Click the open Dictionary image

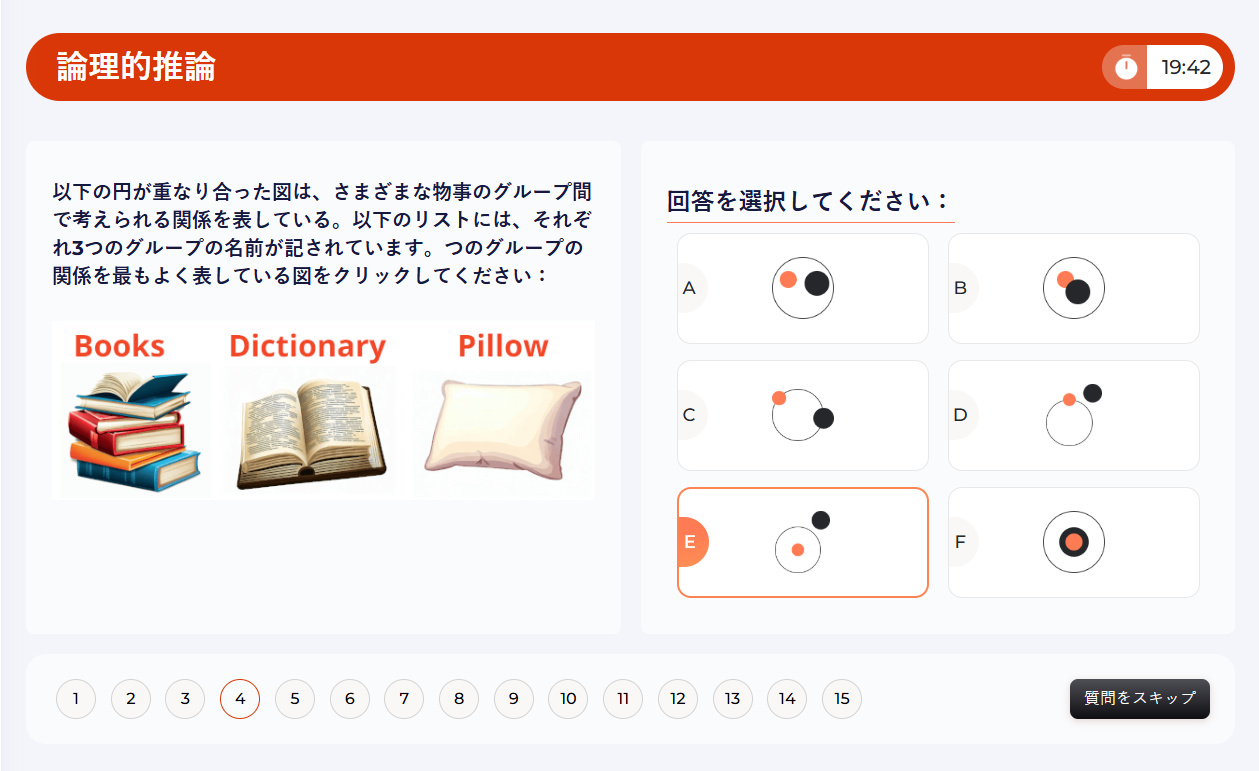click(x=311, y=430)
